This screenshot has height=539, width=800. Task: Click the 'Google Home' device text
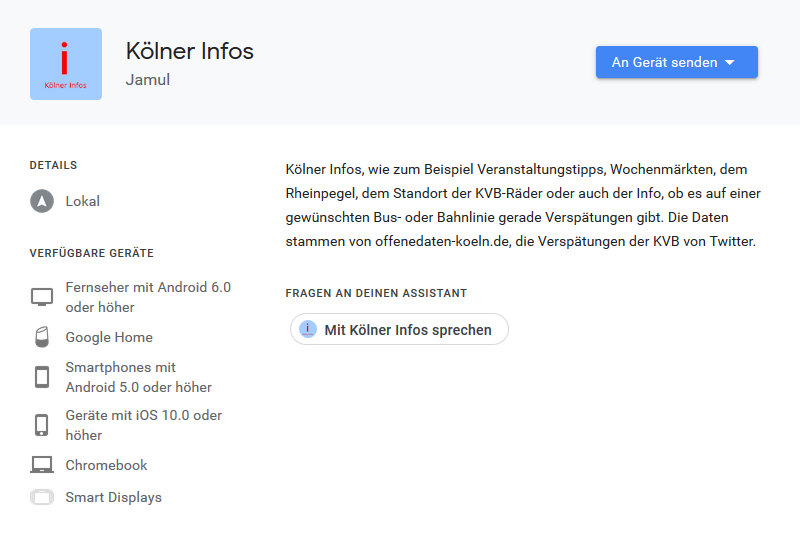coord(109,337)
